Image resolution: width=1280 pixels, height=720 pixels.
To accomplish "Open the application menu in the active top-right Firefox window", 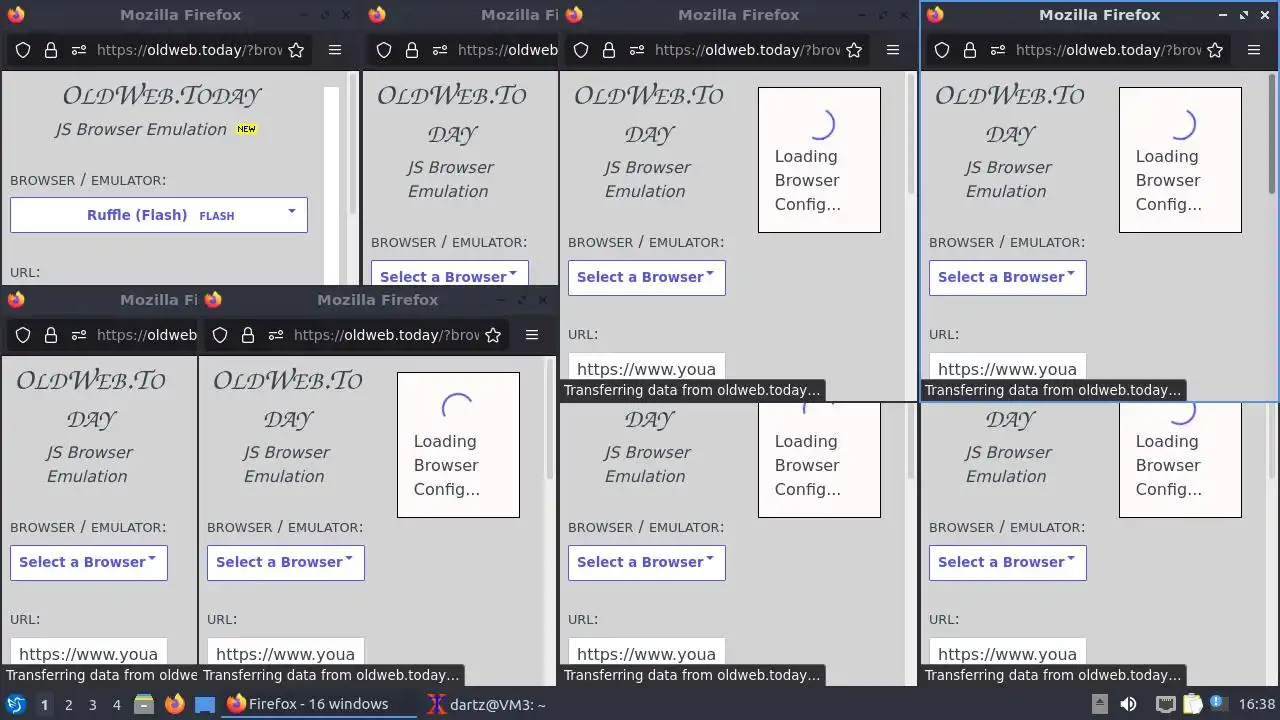I will point(1254,50).
